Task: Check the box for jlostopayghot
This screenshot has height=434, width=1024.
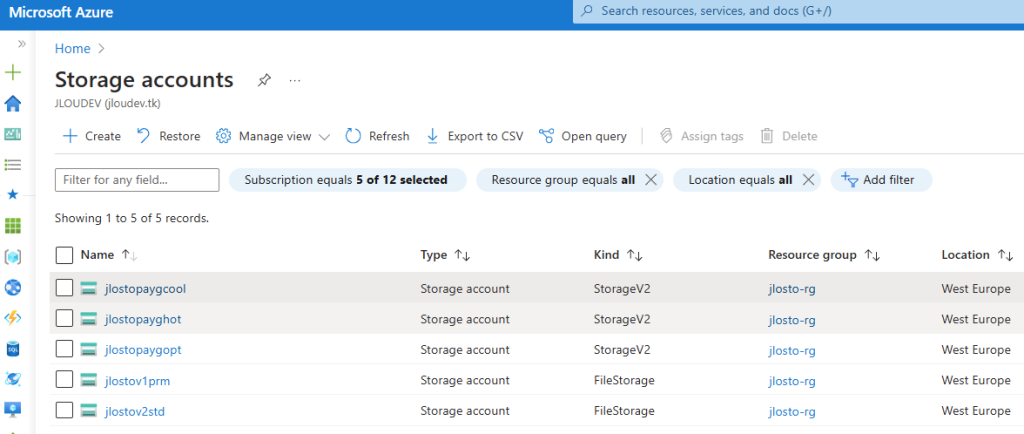Action: (x=64, y=318)
